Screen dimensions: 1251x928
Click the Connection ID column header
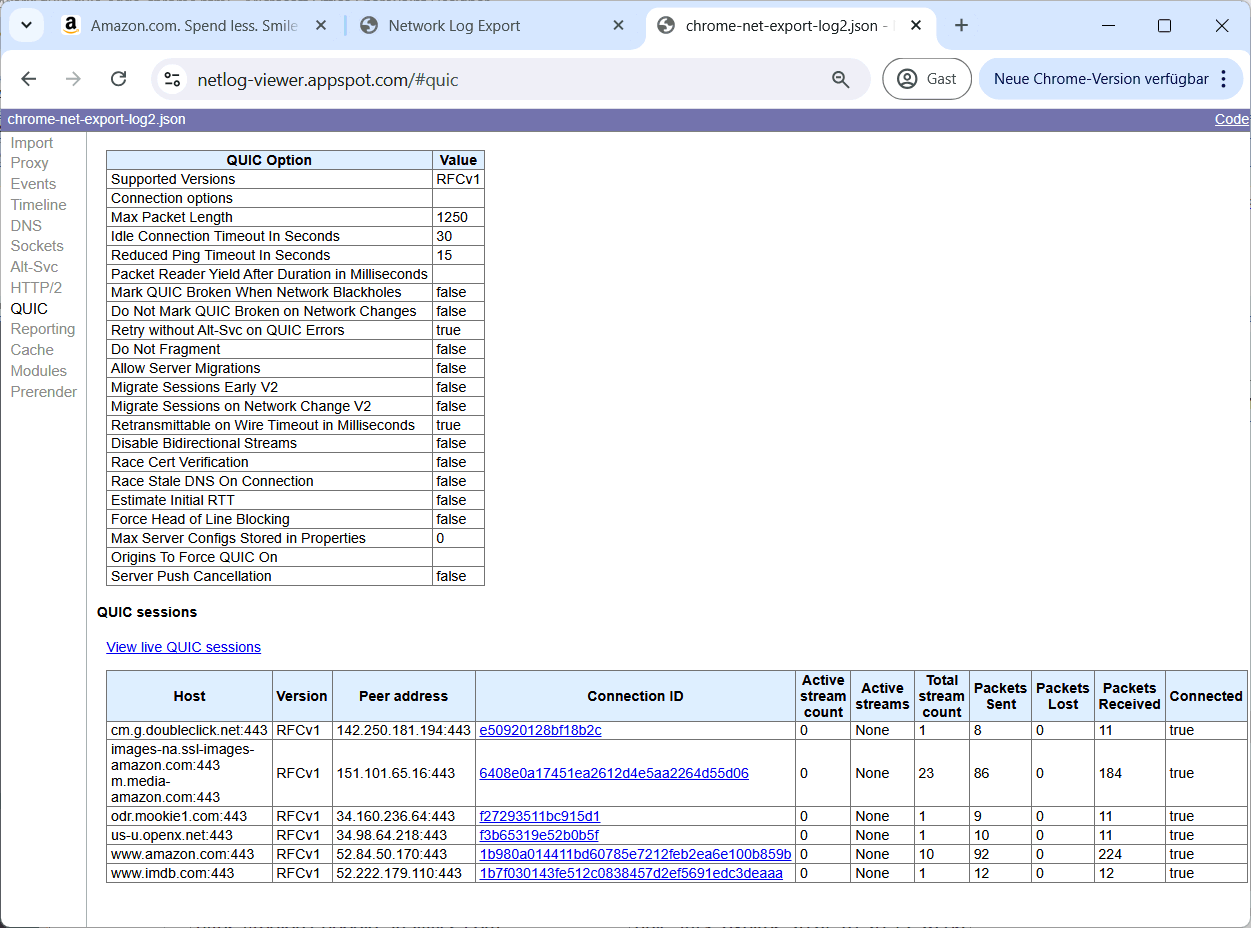tap(636, 696)
